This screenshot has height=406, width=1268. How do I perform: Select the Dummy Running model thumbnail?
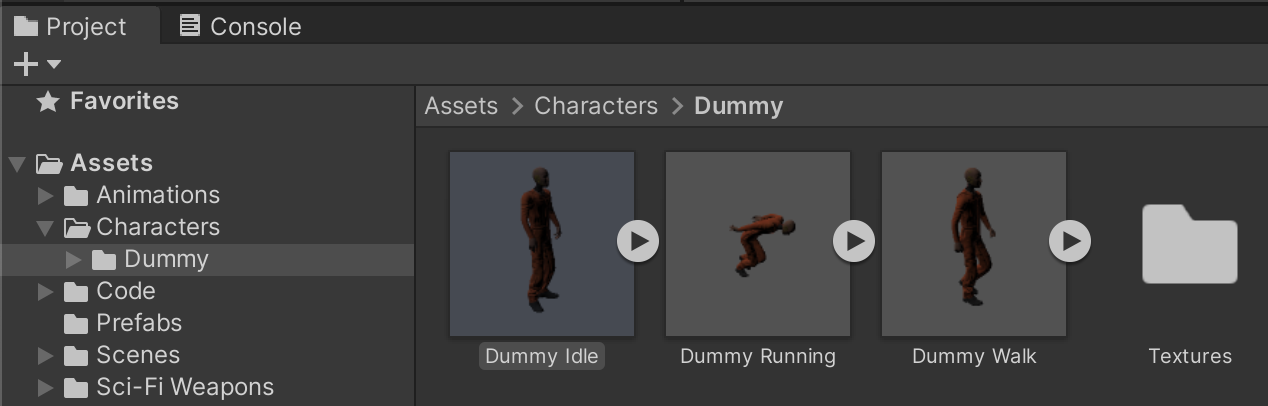coord(757,243)
